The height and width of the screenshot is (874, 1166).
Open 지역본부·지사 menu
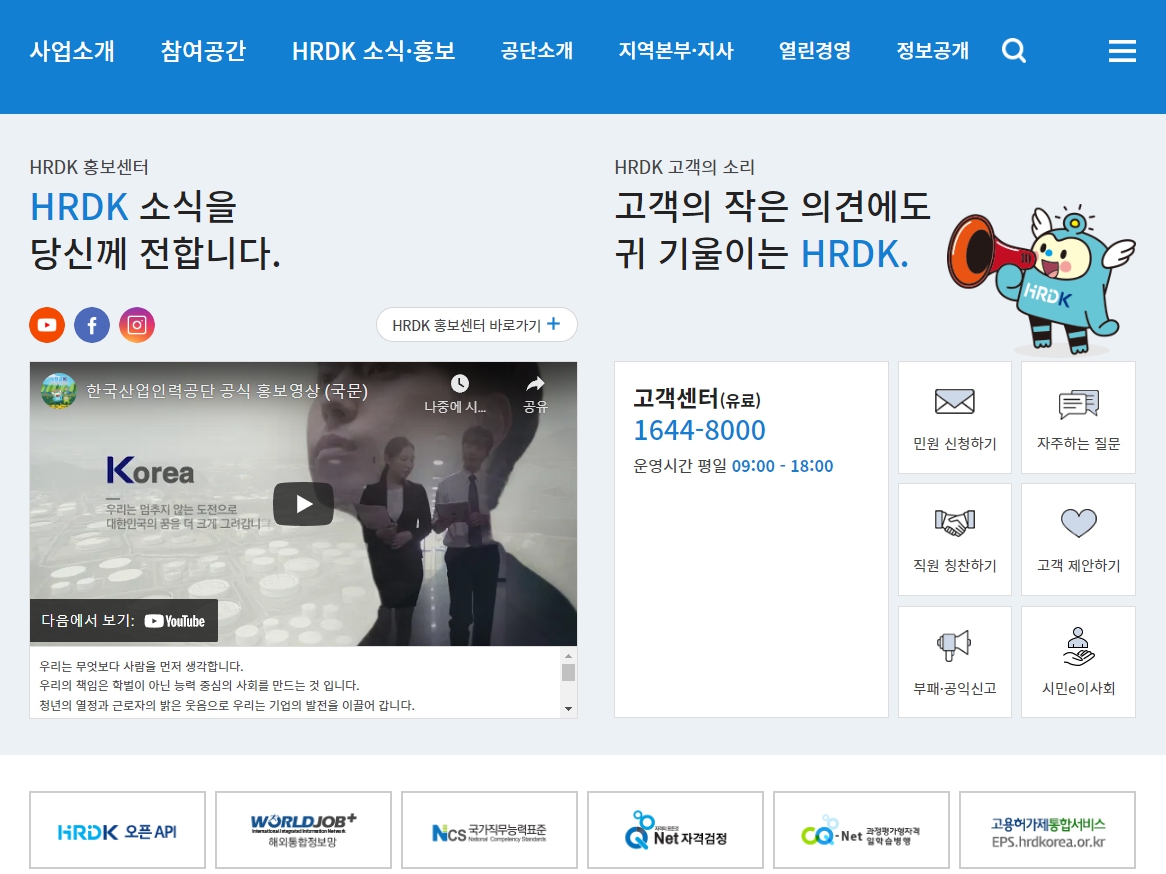676,51
